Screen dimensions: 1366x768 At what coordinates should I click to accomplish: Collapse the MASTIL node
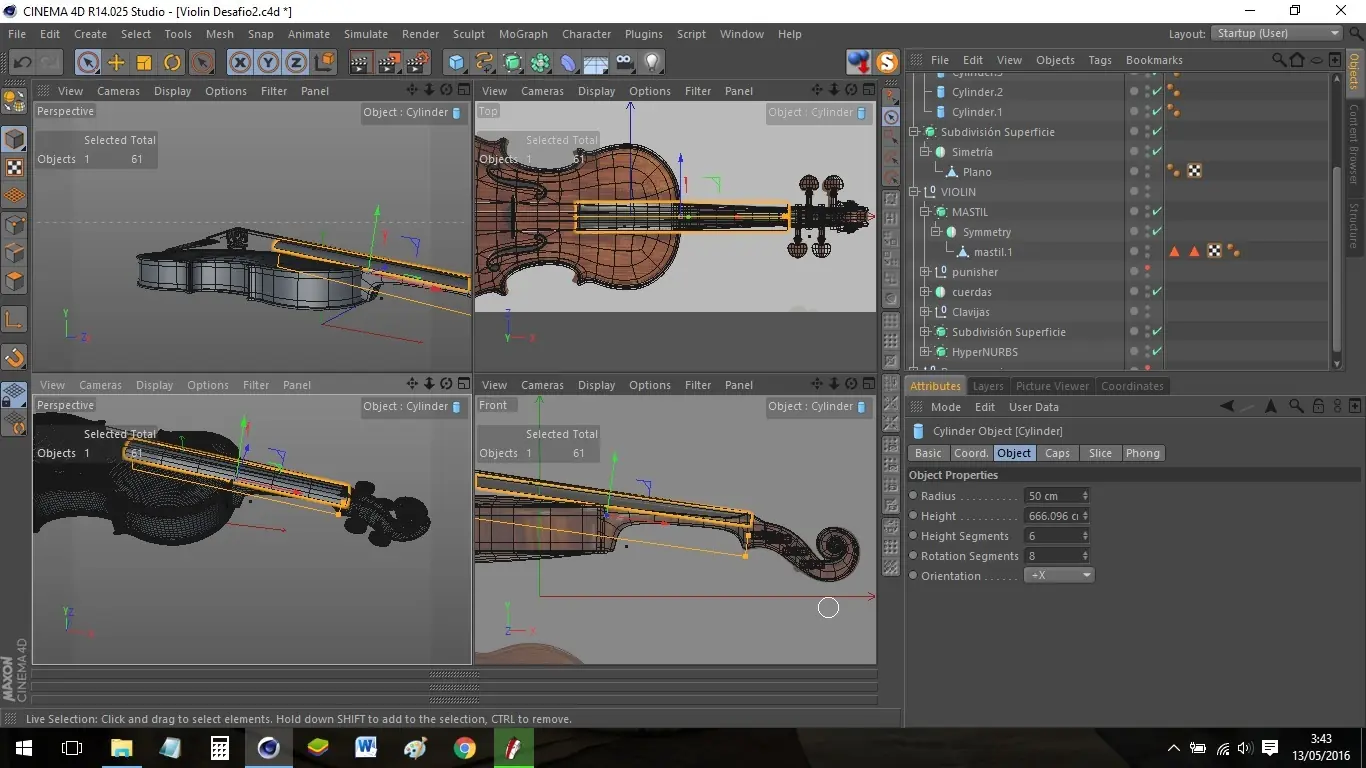[x=925, y=212]
